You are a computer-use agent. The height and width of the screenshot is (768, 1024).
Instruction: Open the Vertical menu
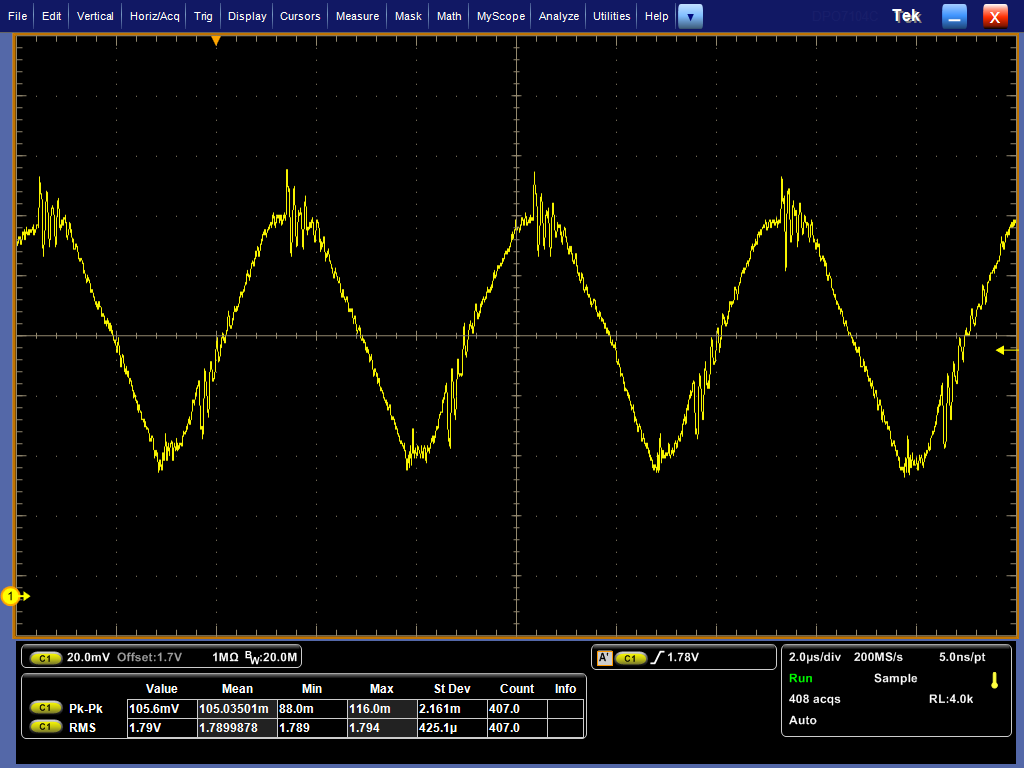[x=95, y=16]
